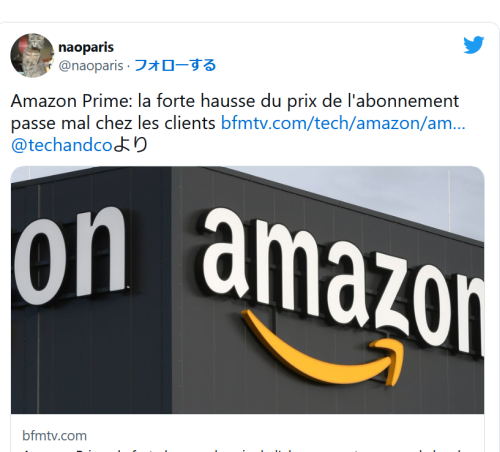This screenshot has height=452, width=500.
Task: Follow the account via フォローする
Action: 175,65
